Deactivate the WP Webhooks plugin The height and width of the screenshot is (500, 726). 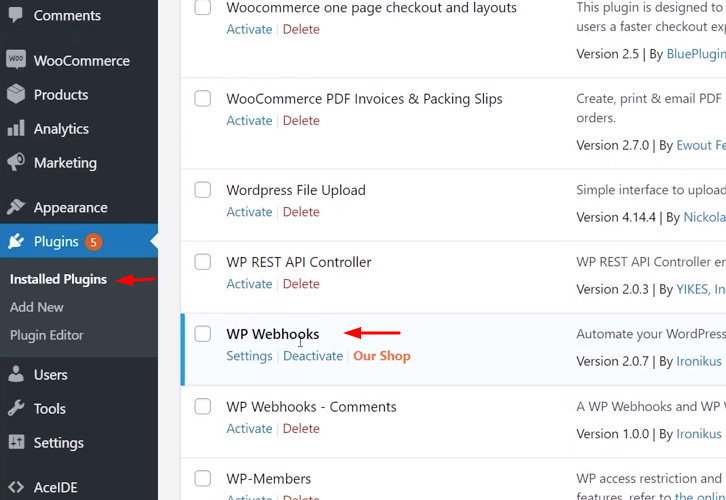coord(313,356)
